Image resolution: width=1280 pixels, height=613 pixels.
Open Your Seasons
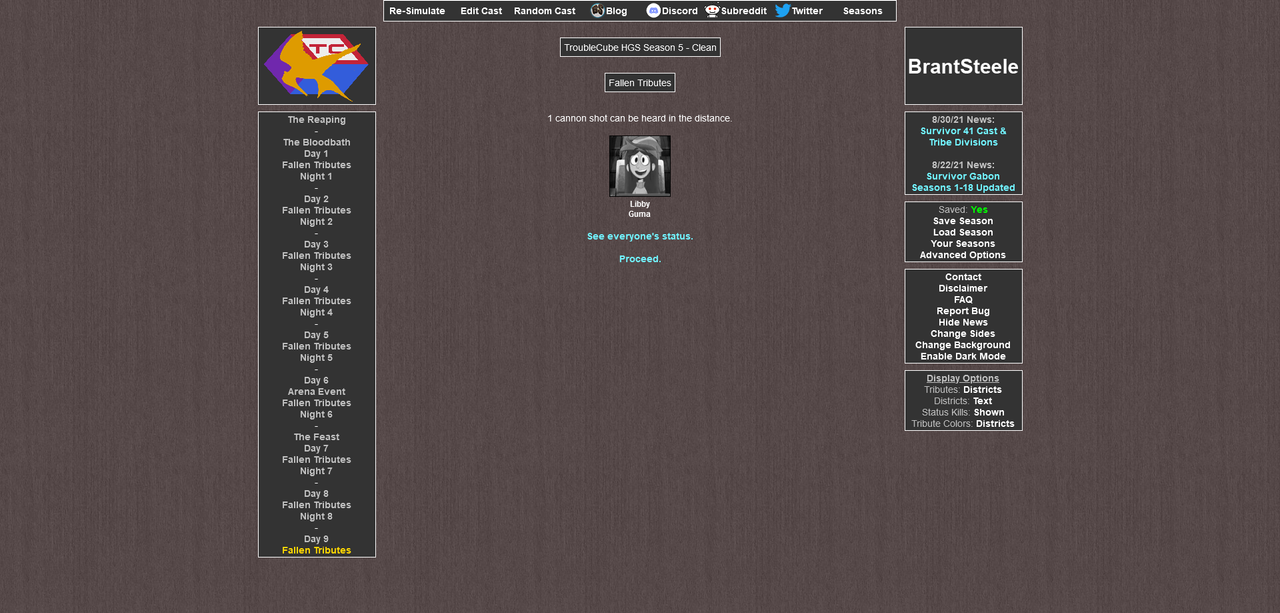pos(963,244)
